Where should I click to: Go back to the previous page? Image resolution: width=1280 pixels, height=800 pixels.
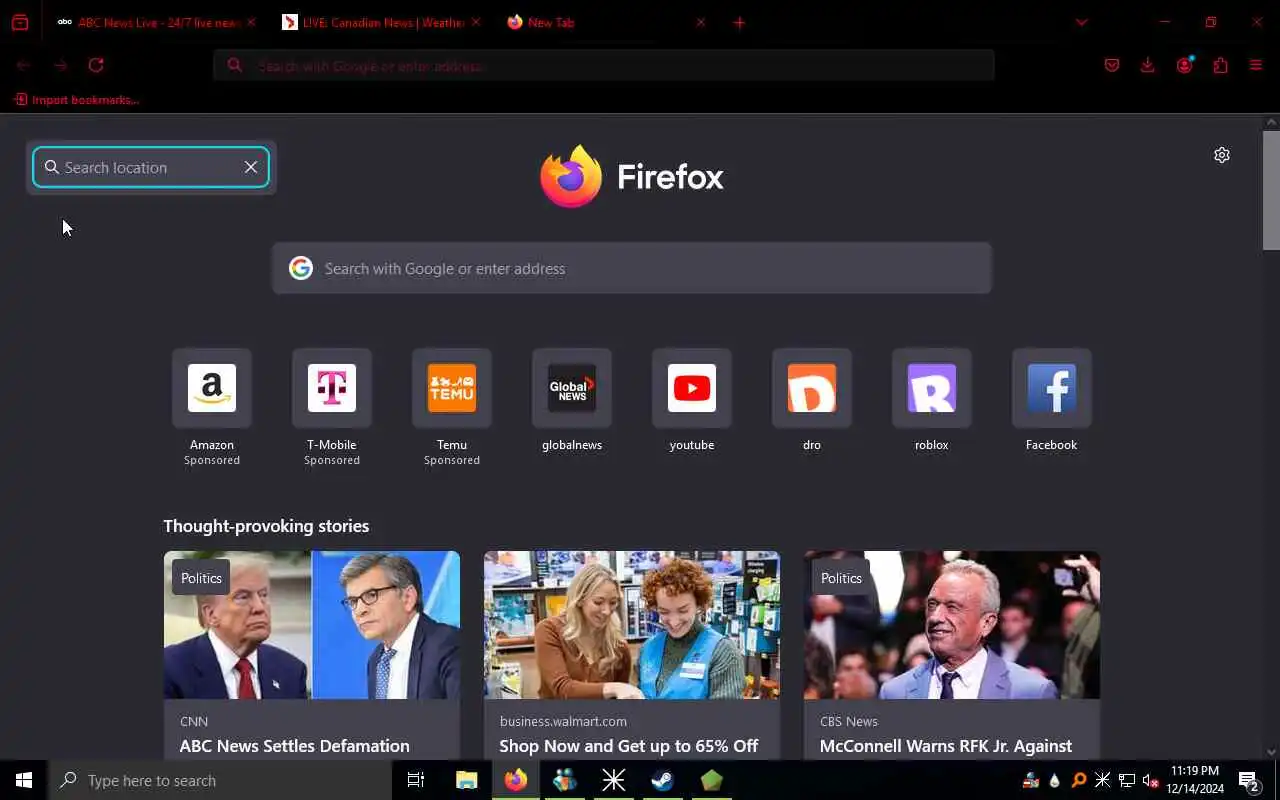(x=23, y=65)
